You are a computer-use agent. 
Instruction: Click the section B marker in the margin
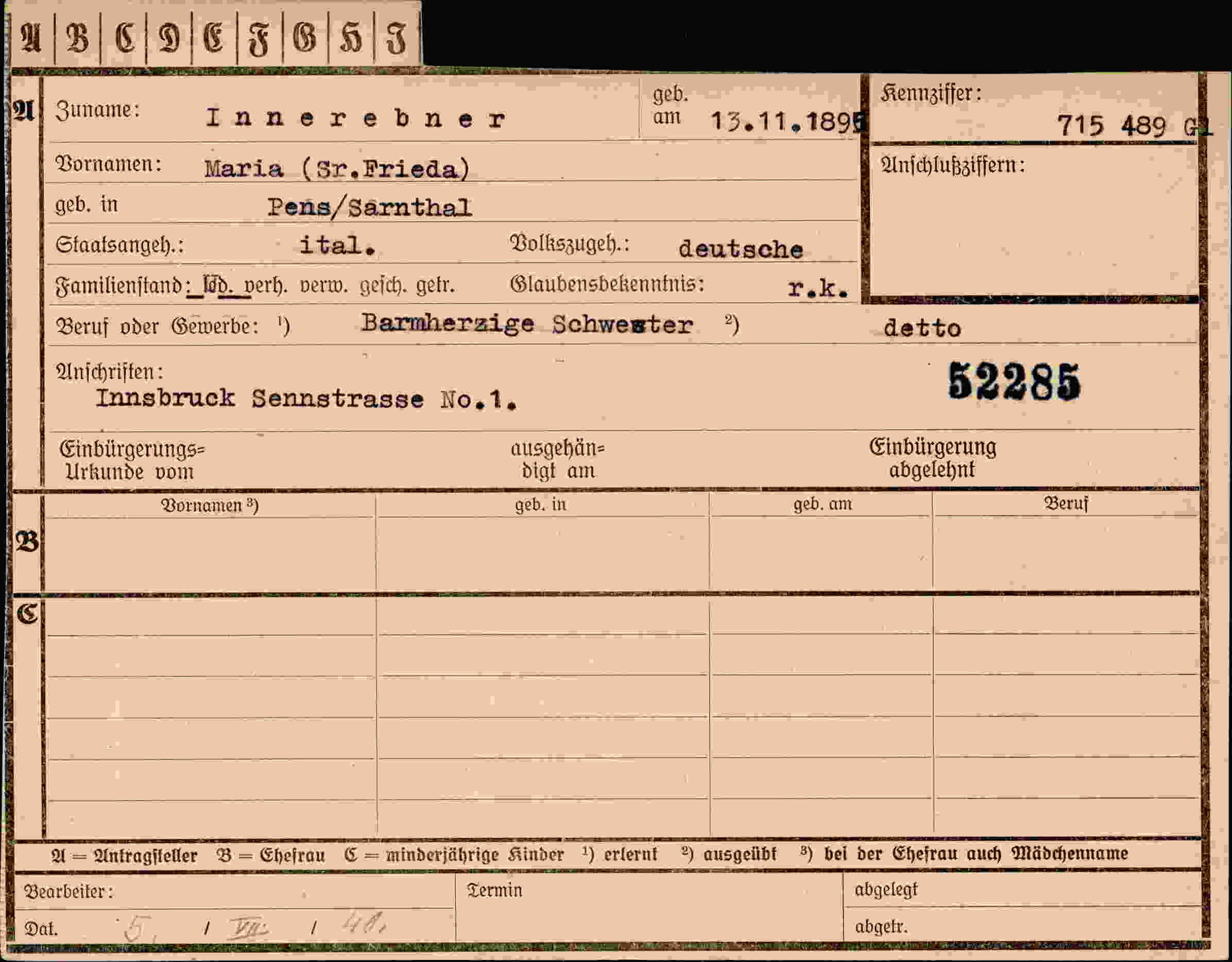(x=26, y=542)
